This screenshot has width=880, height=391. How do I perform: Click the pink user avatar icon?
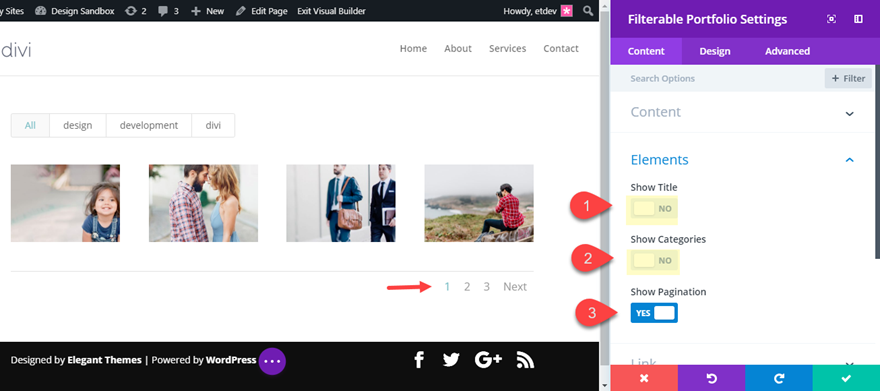click(567, 11)
